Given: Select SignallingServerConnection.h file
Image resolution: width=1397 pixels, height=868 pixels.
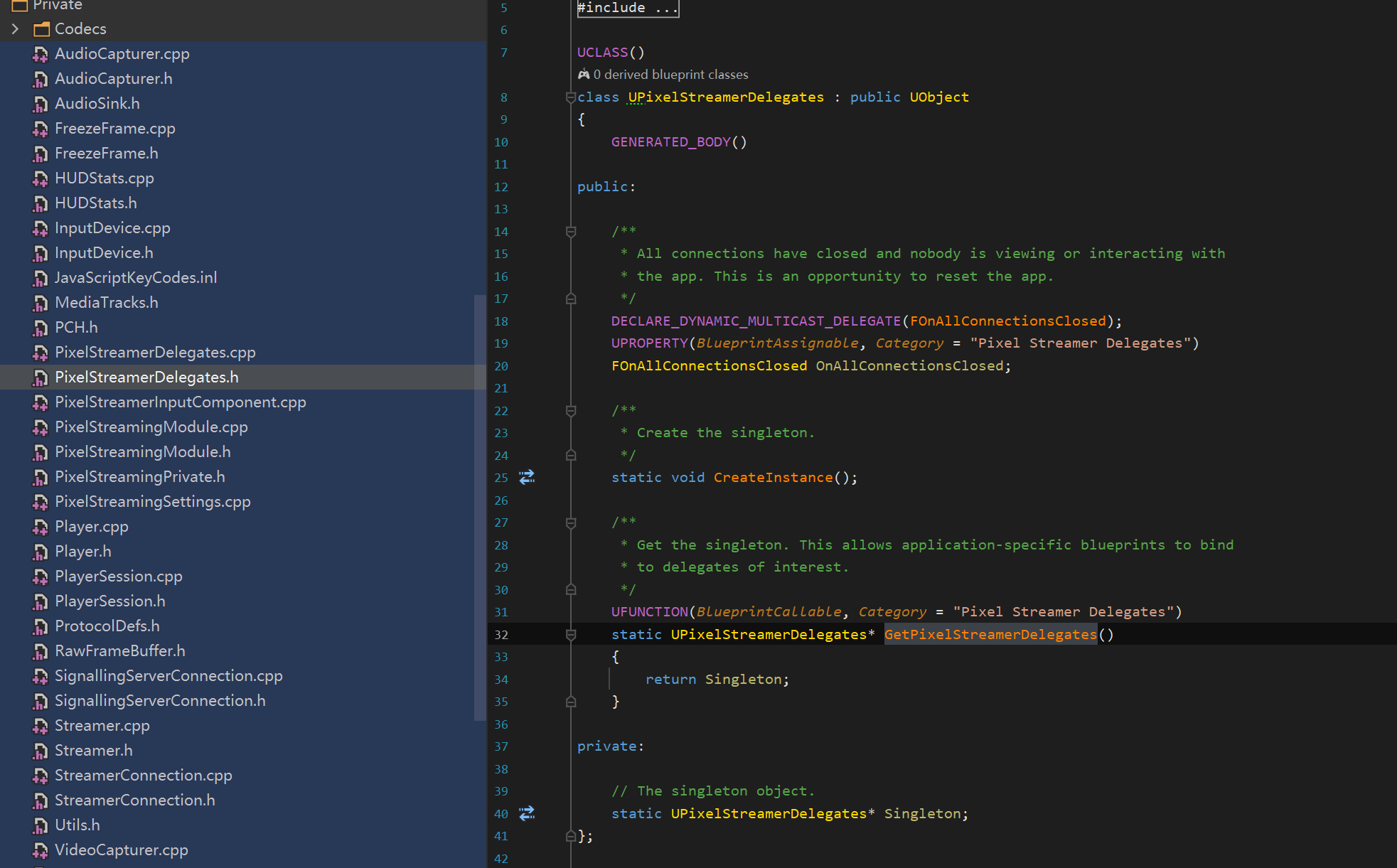Looking at the screenshot, I should [x=160, y=701].
